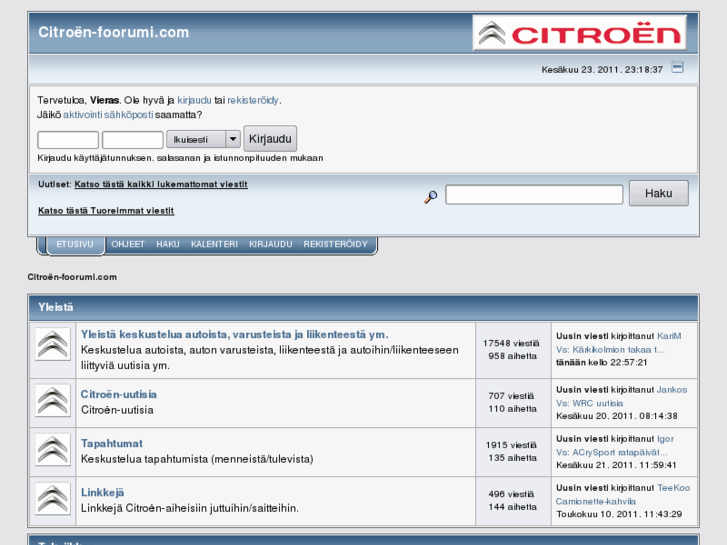Viewport: 727px width, 545px height.
Task: Open the Citroën-uutisia board title
Action: pos(119,394)
